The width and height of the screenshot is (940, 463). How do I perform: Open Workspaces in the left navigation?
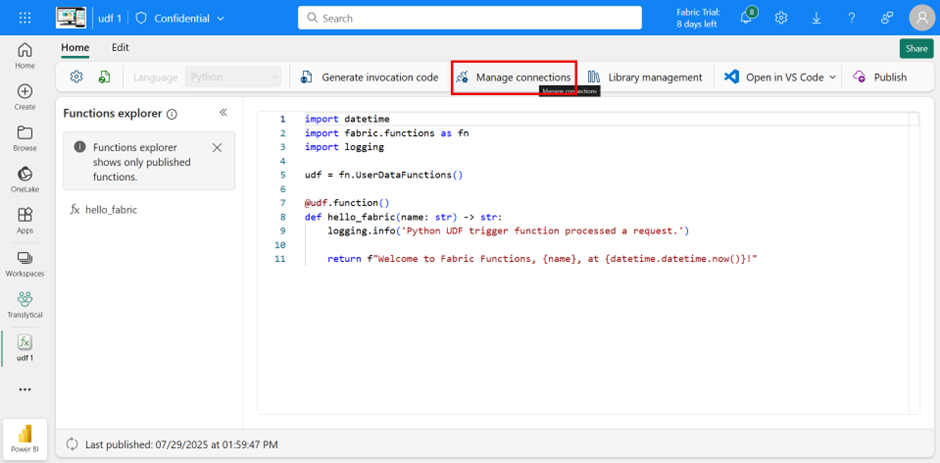pyautogui.click(x=25, y=264)
